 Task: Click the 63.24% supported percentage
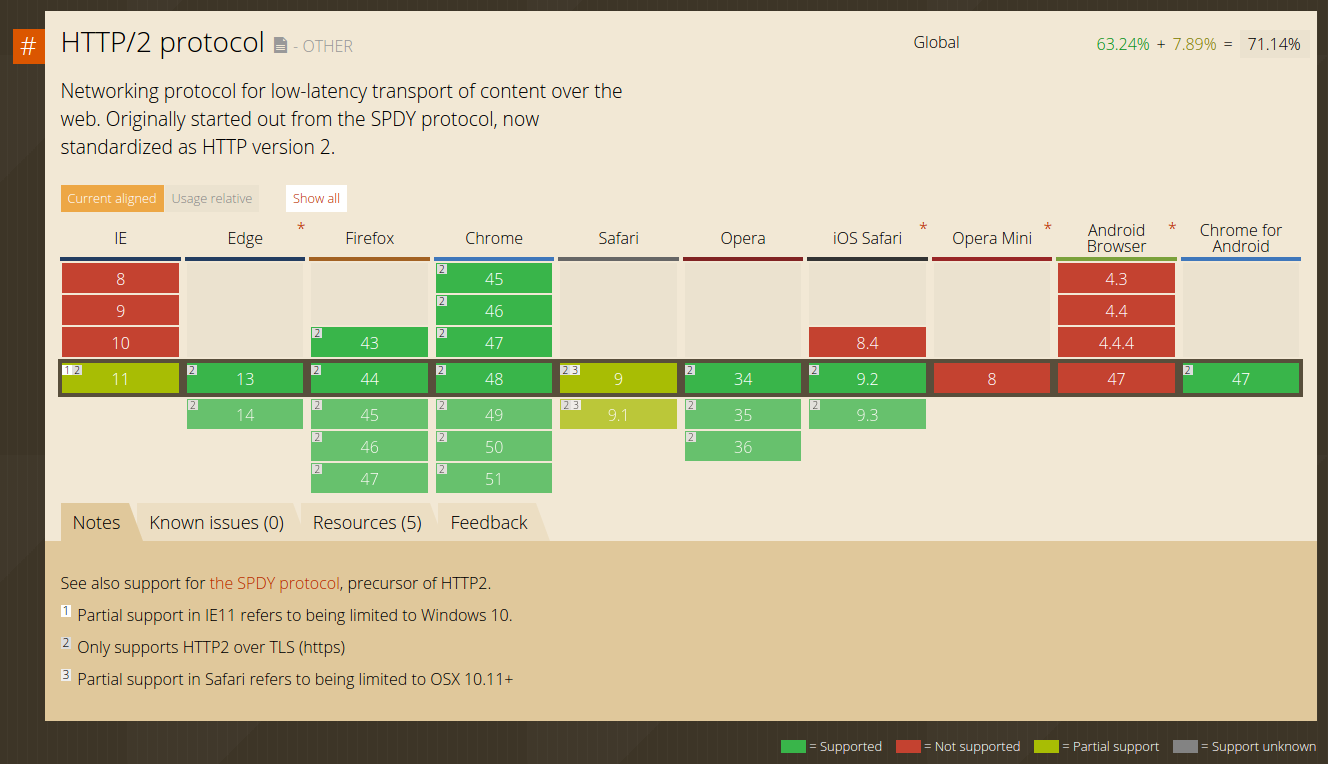coord(1123,44)
